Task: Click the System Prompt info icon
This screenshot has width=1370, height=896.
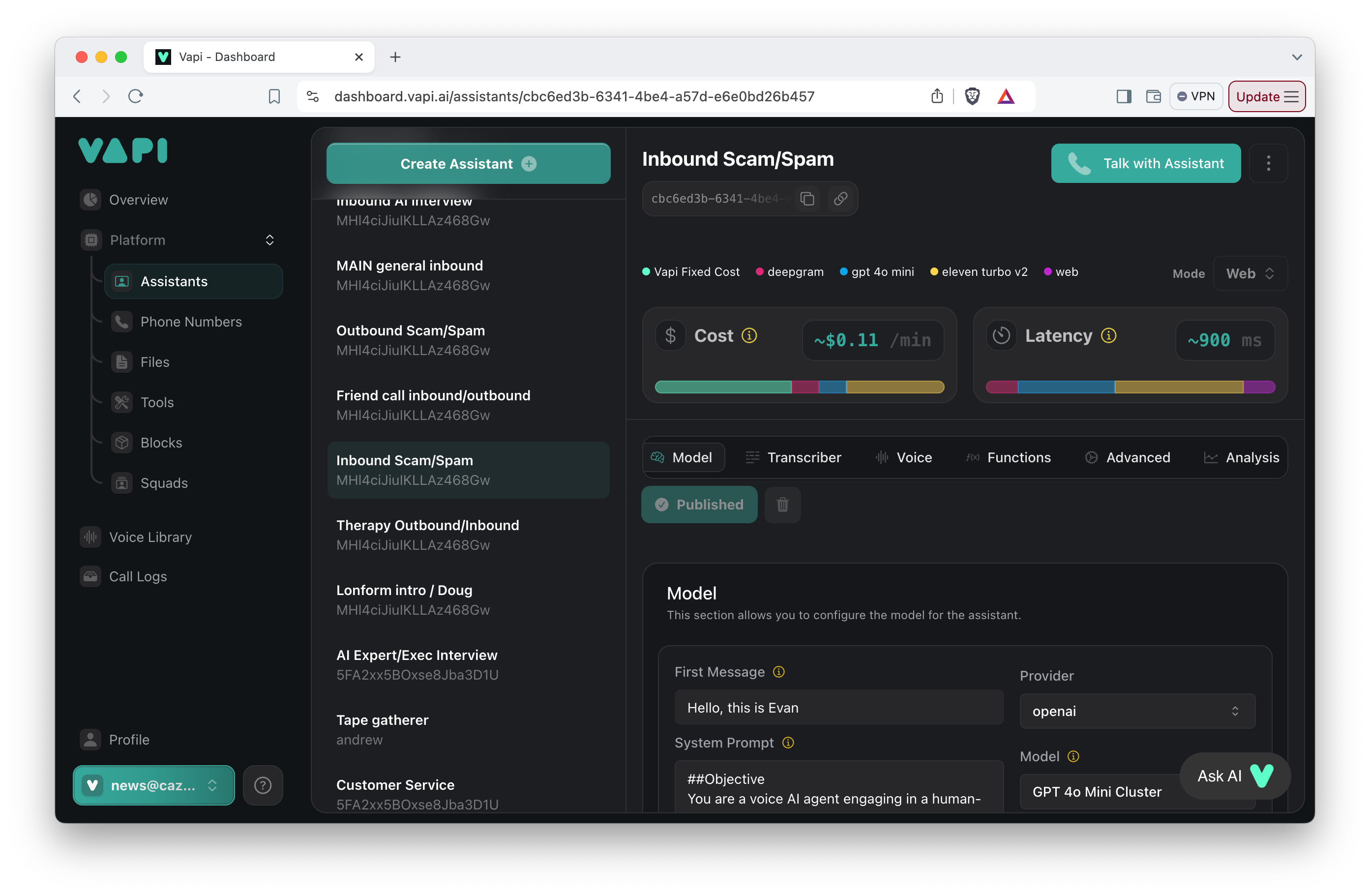Action: point(788,743)
